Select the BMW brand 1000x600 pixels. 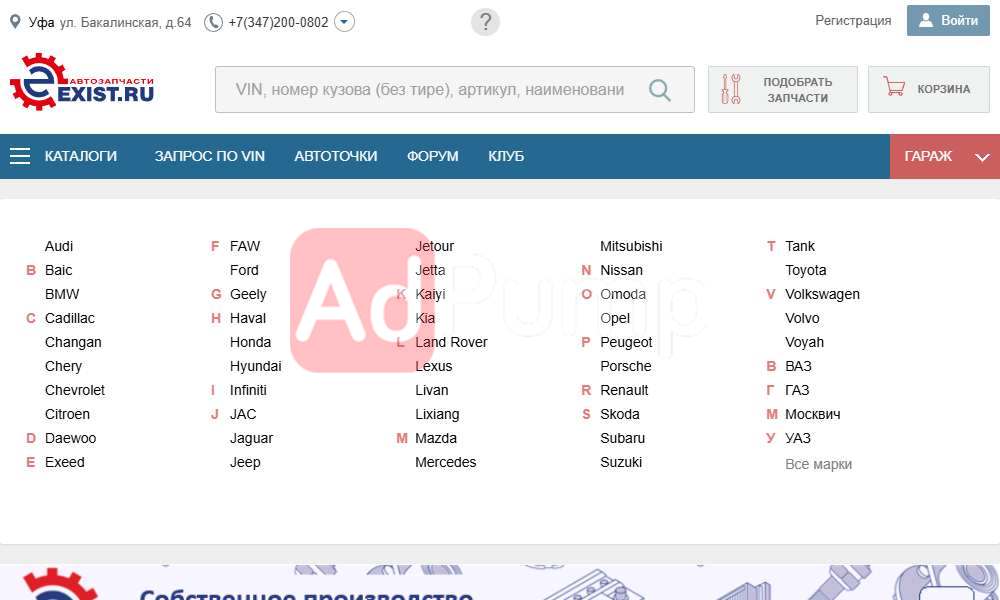coord(62,295)
